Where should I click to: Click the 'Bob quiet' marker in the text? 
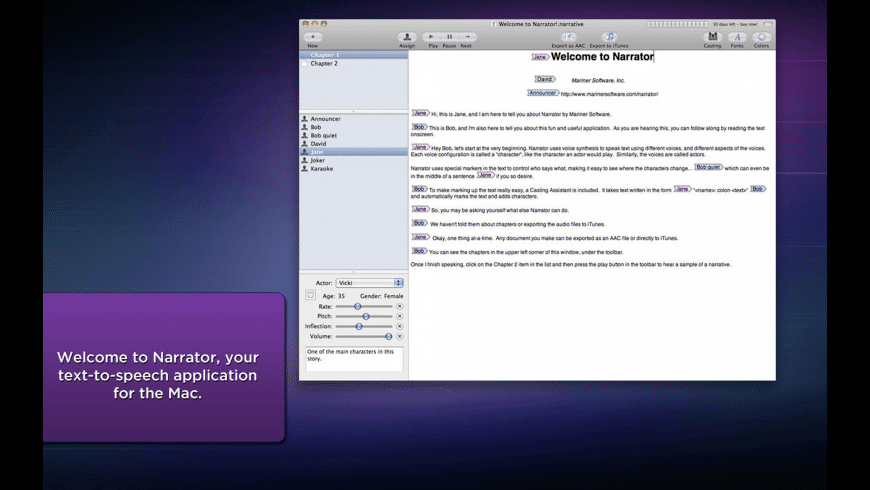click(x=709, y=167)
